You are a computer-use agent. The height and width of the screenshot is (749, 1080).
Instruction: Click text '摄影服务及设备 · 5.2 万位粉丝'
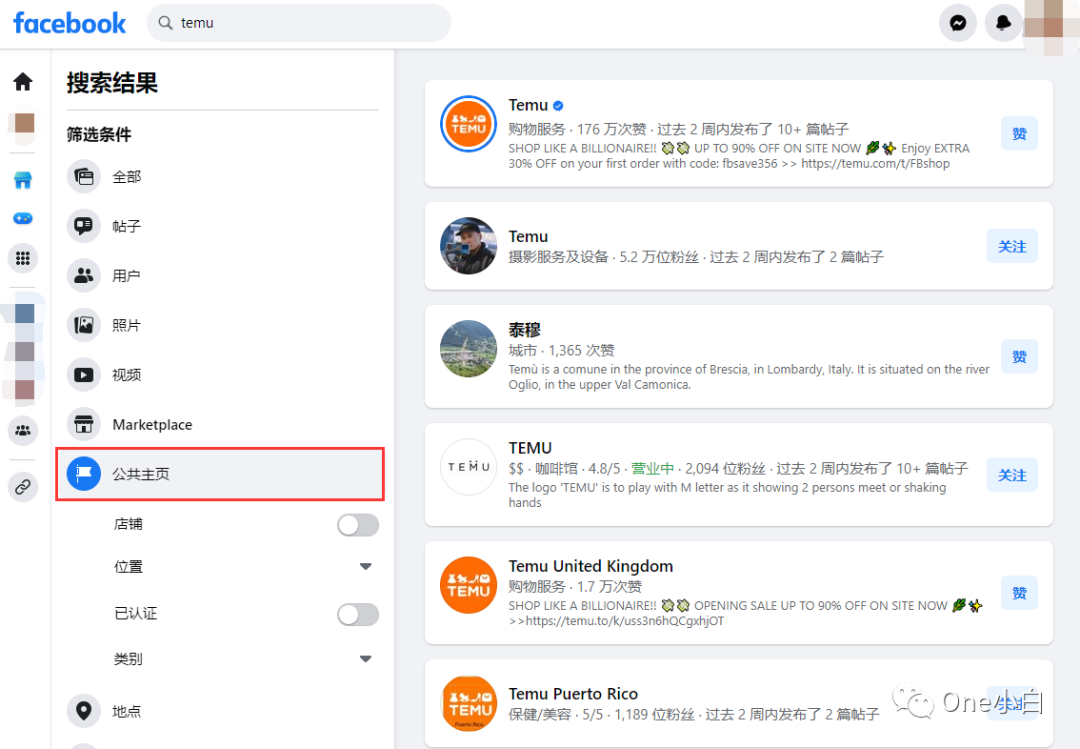[x=603, y=257]
